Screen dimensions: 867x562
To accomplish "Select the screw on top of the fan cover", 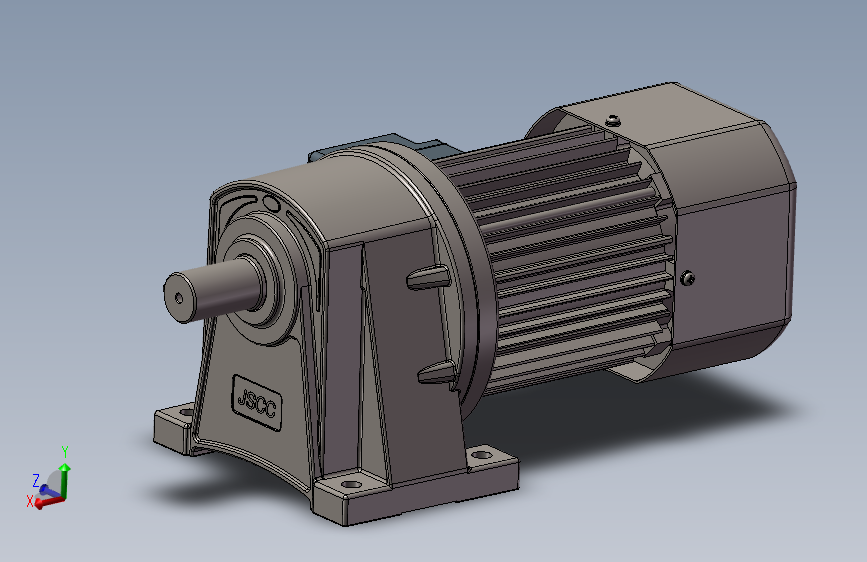I will pos(613,119).
